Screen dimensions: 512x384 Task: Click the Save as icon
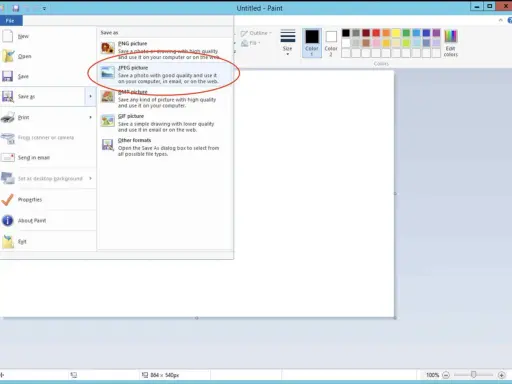7,96
